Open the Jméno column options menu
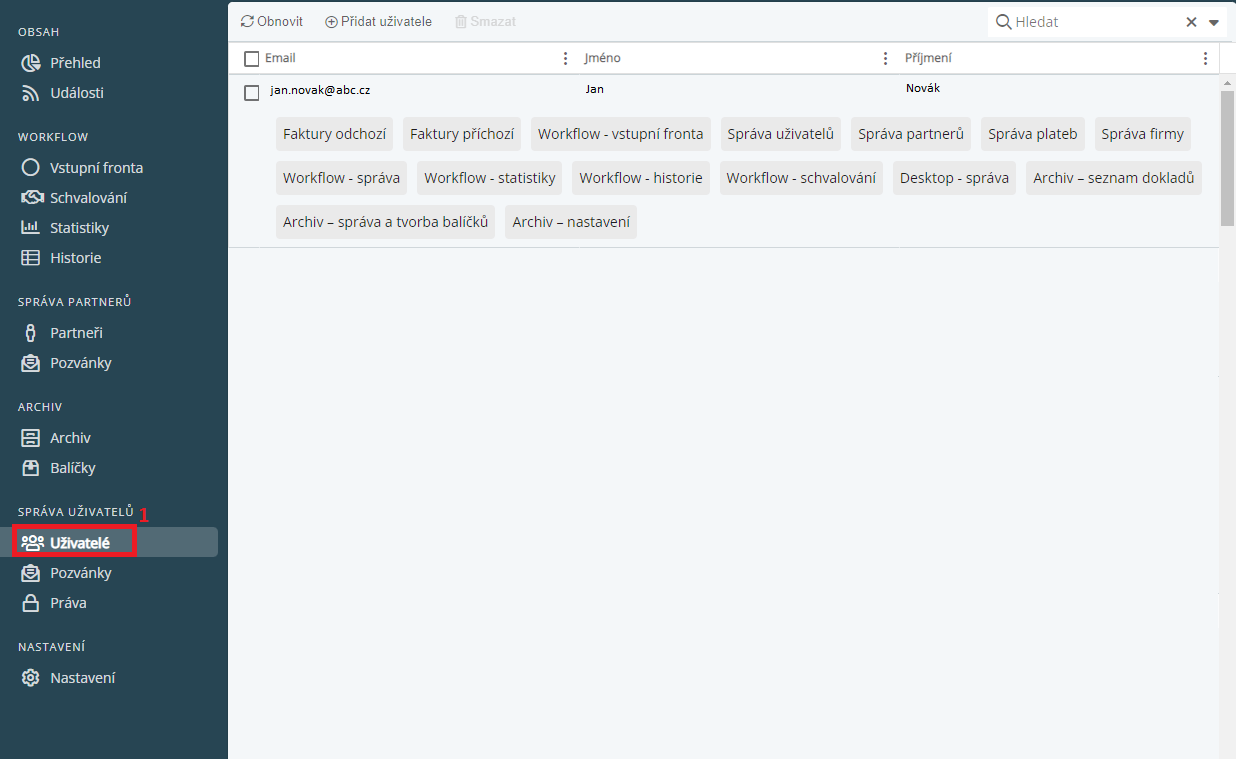The height and width of the screenshot is (759, 1236). tap(885, 59)
